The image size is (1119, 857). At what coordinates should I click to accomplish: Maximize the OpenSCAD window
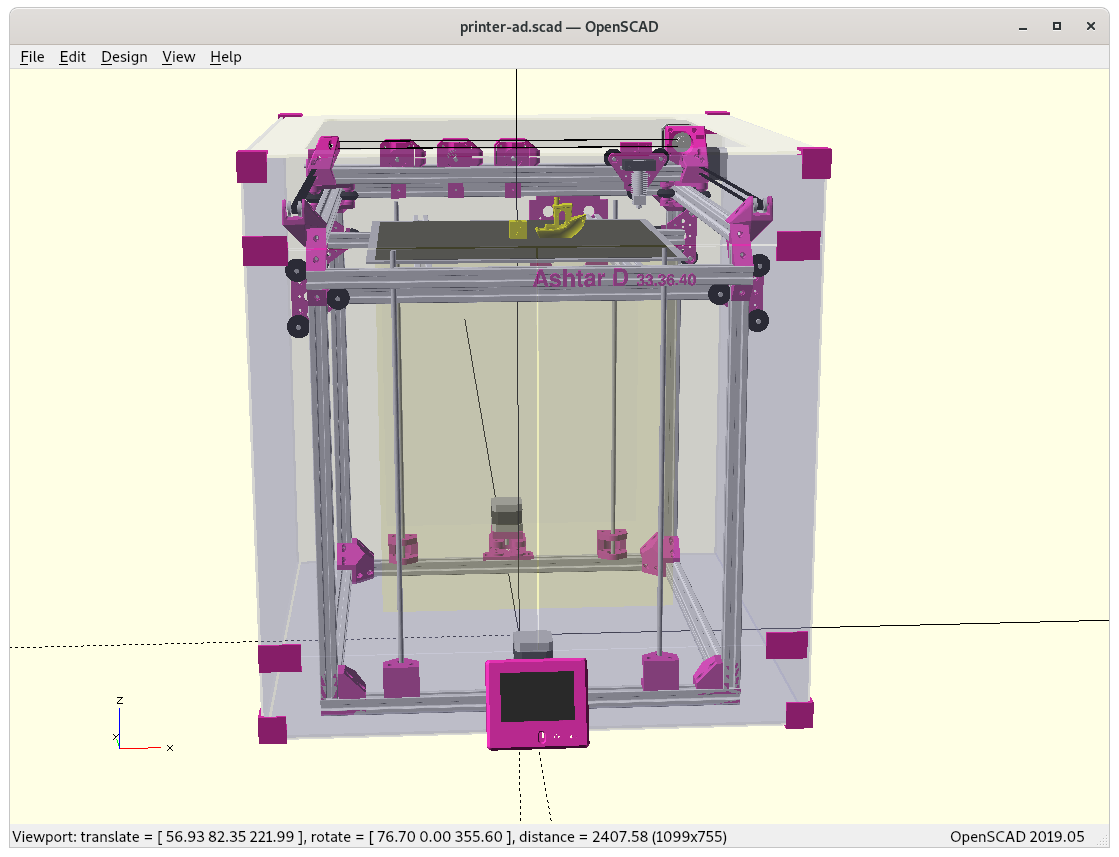pyautogui.click(x=1057, y=27)
